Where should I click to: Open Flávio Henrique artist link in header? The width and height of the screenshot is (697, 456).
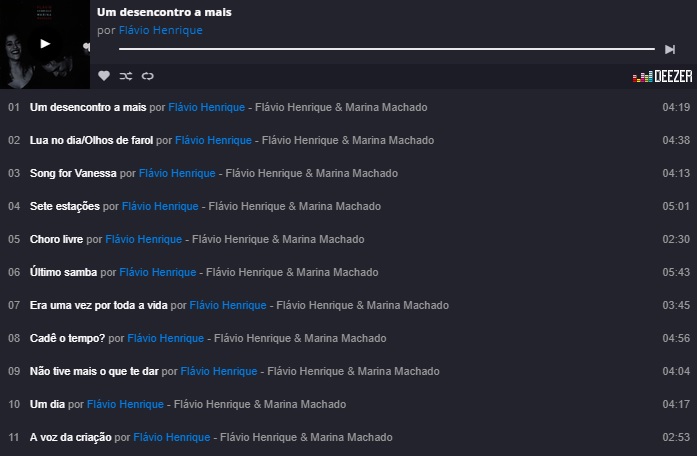coord(160,31)
